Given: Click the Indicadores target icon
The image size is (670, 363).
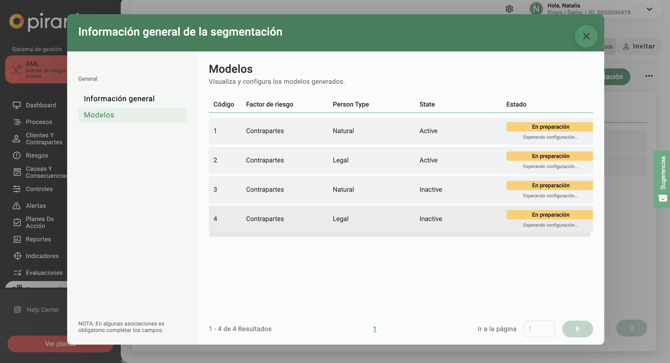Looking at the screenshot, I should tap(17, 256).
